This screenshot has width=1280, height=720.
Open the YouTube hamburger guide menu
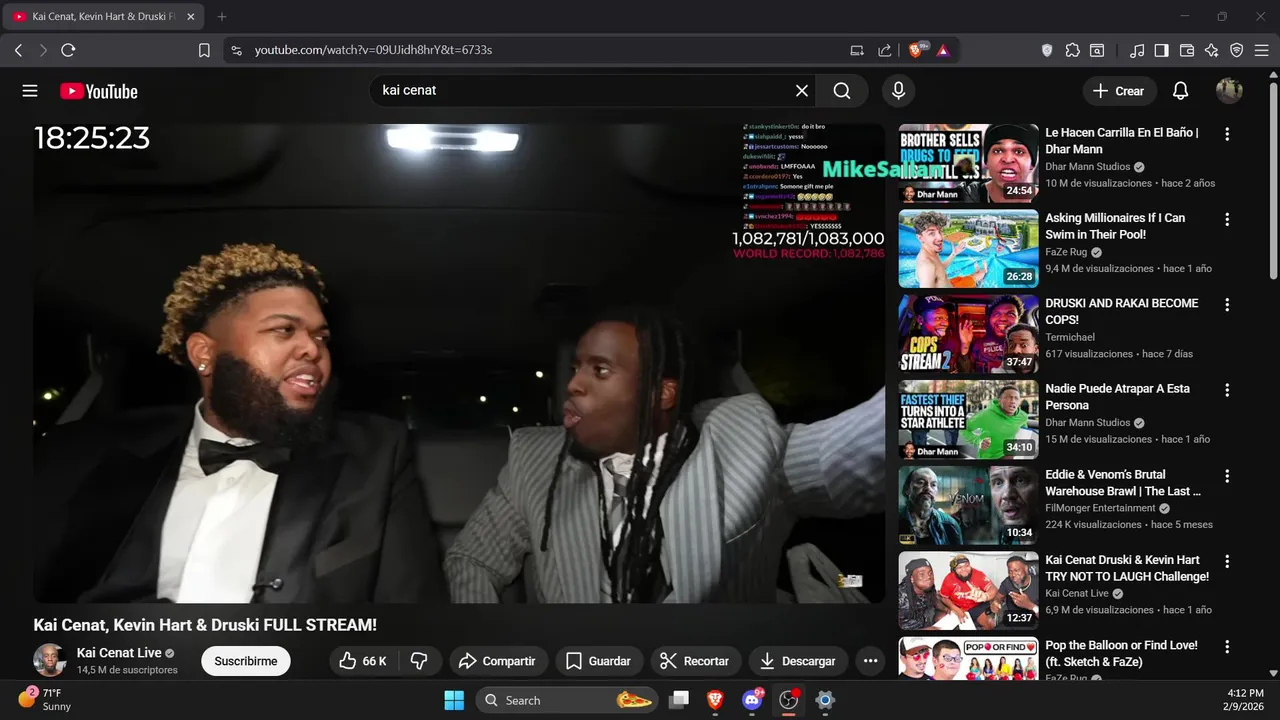(30, 91)
